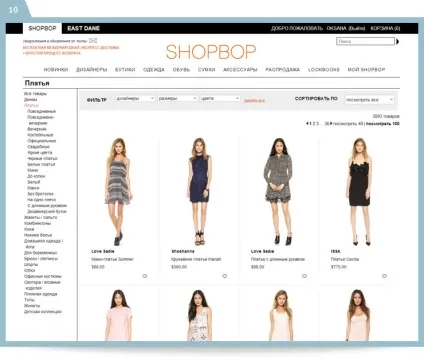Viewport: 424px width, 360px height.
Task: Go to page 2 of results
Action: pos(314,124)
